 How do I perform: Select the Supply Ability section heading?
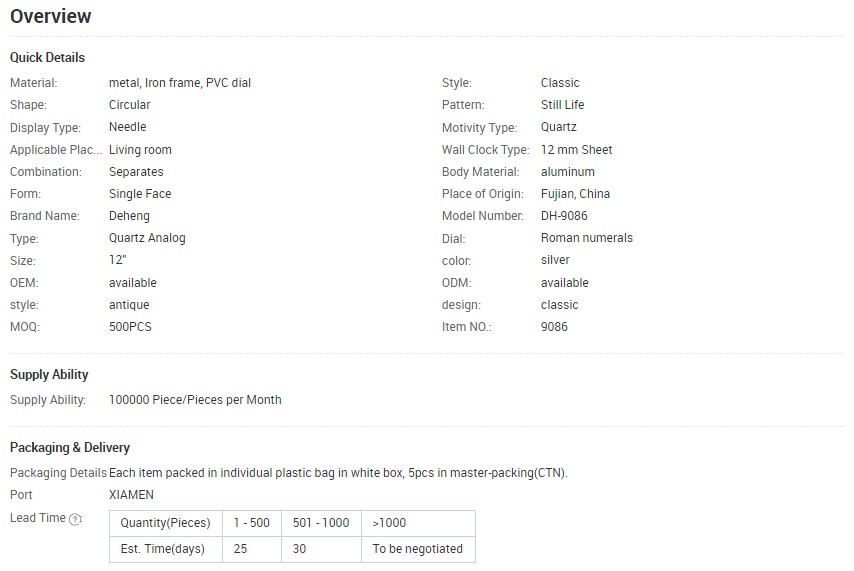click(49, 374)
